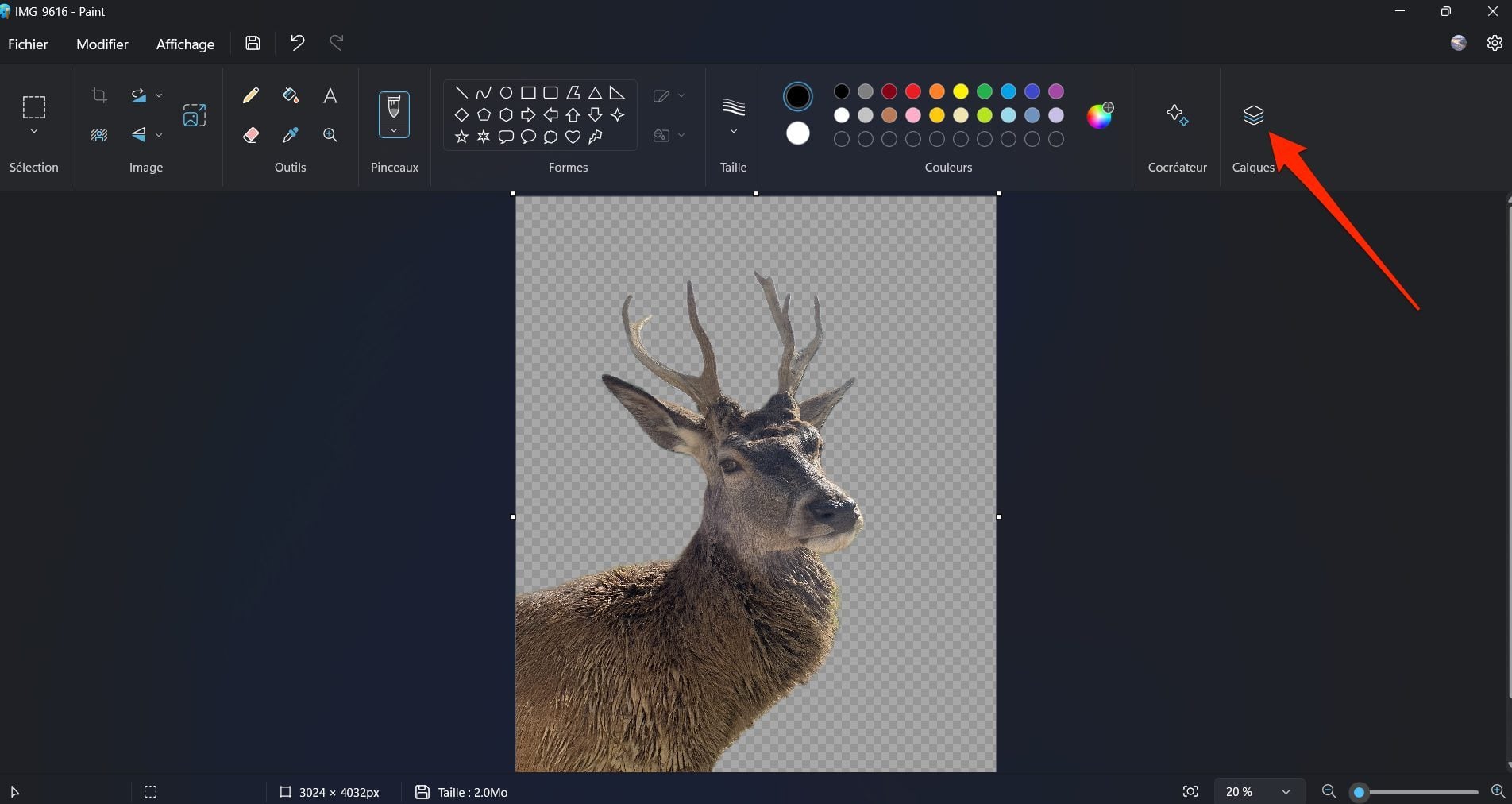
Task: Open the Calques layers panel
Action: coord(1253,116)
